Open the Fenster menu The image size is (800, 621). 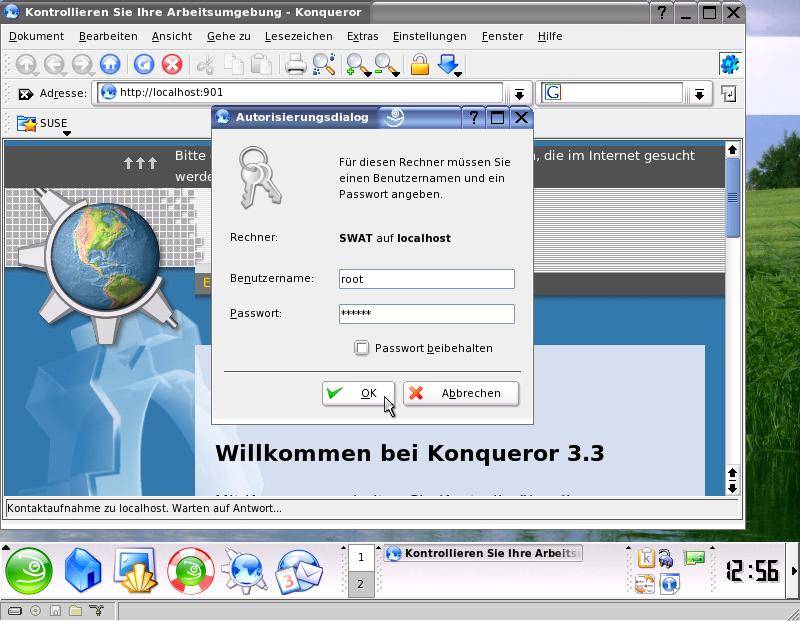point(502,36)
